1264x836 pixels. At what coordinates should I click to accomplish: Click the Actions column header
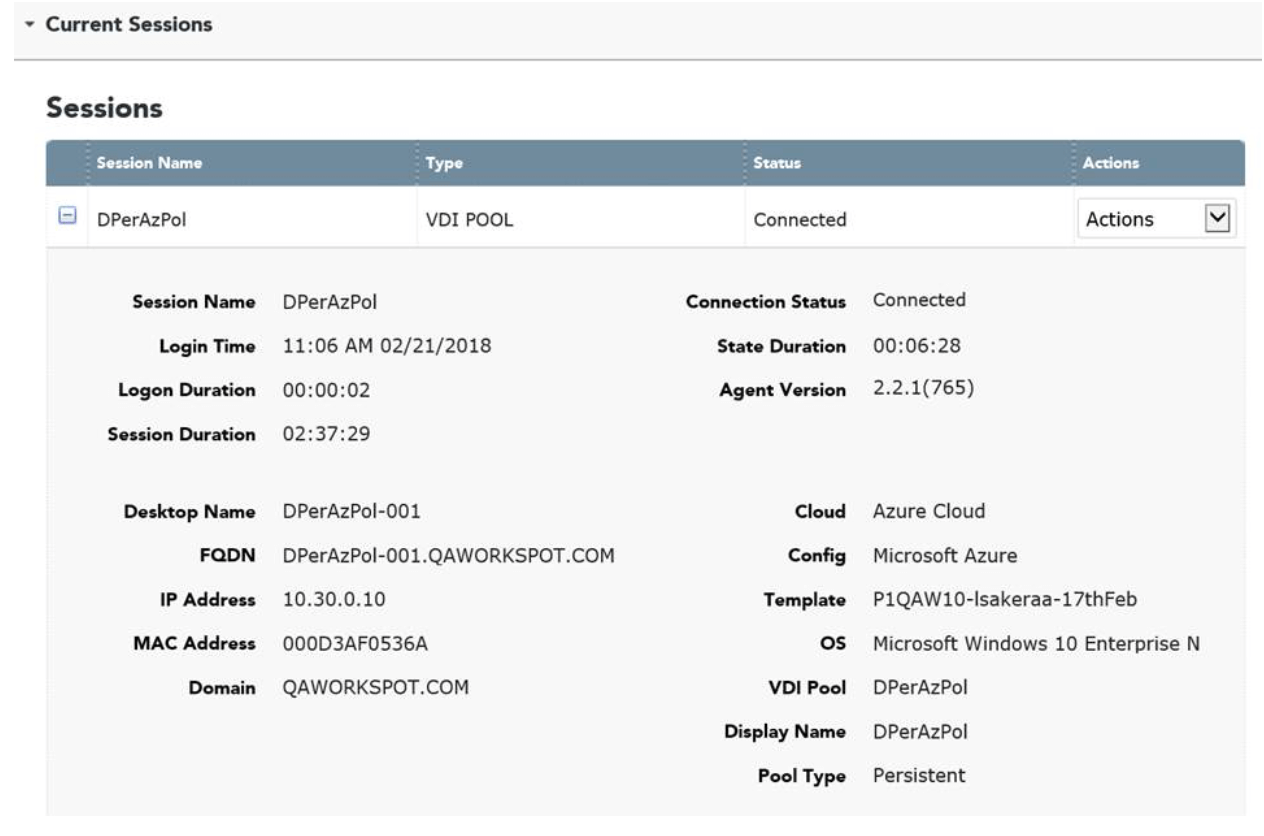[x=1110, y=163]
